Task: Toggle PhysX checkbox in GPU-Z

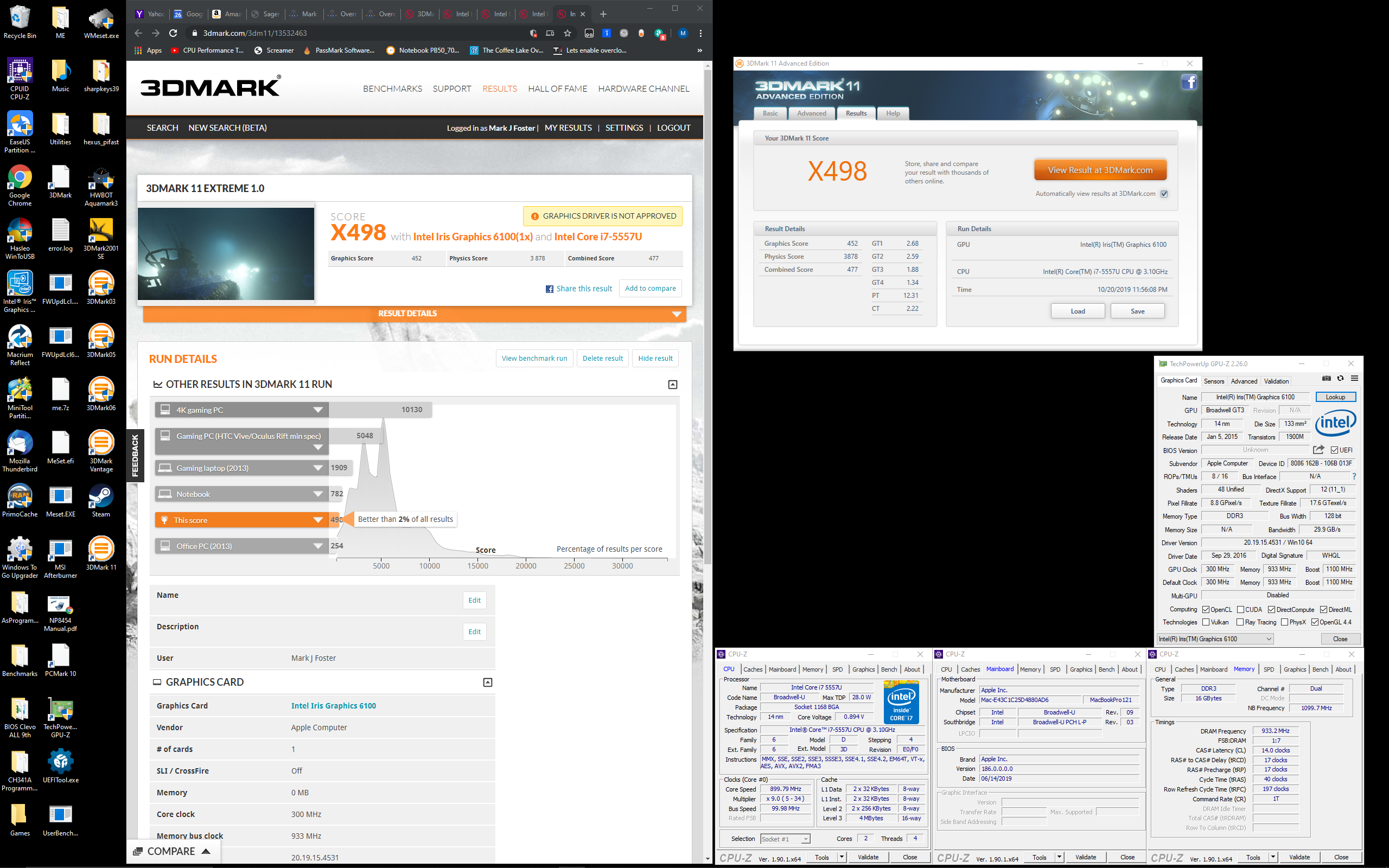Action: pos(1284,622)
